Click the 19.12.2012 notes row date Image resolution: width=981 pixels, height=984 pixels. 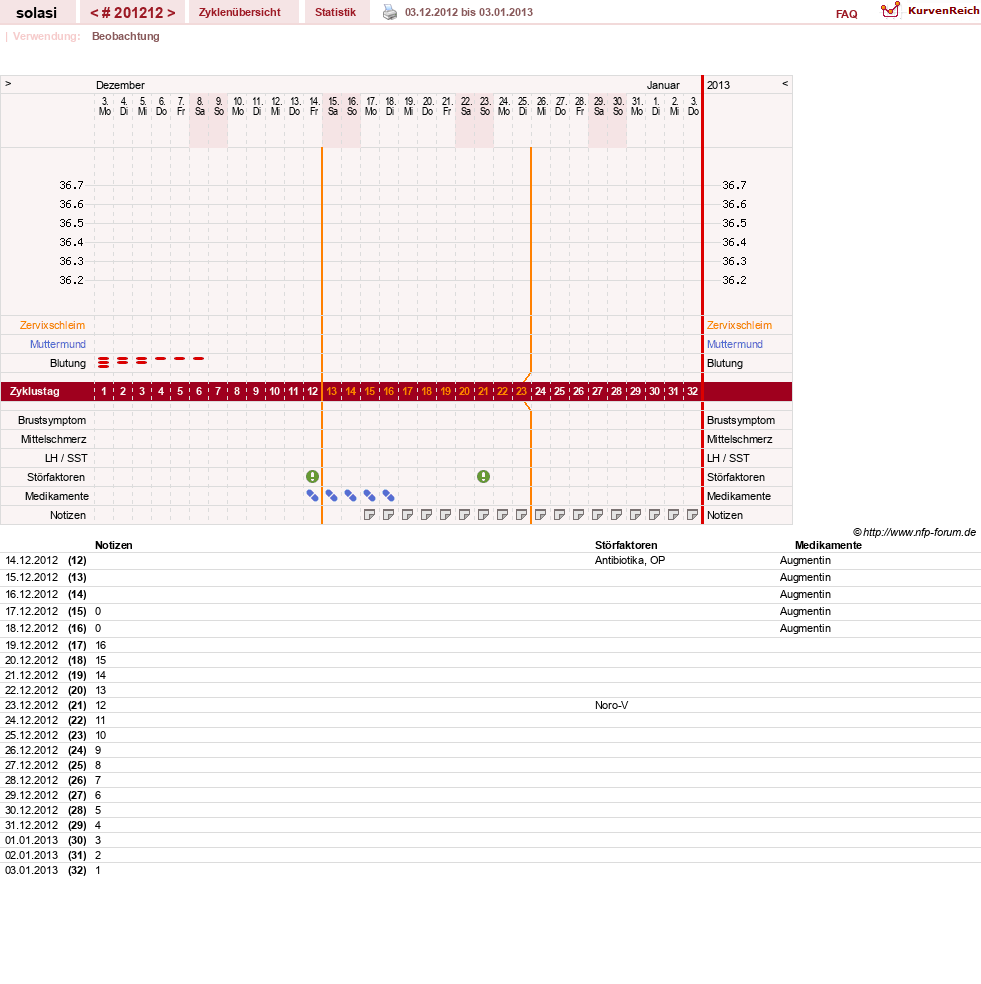pyautogui.click(x=31, y=645)
